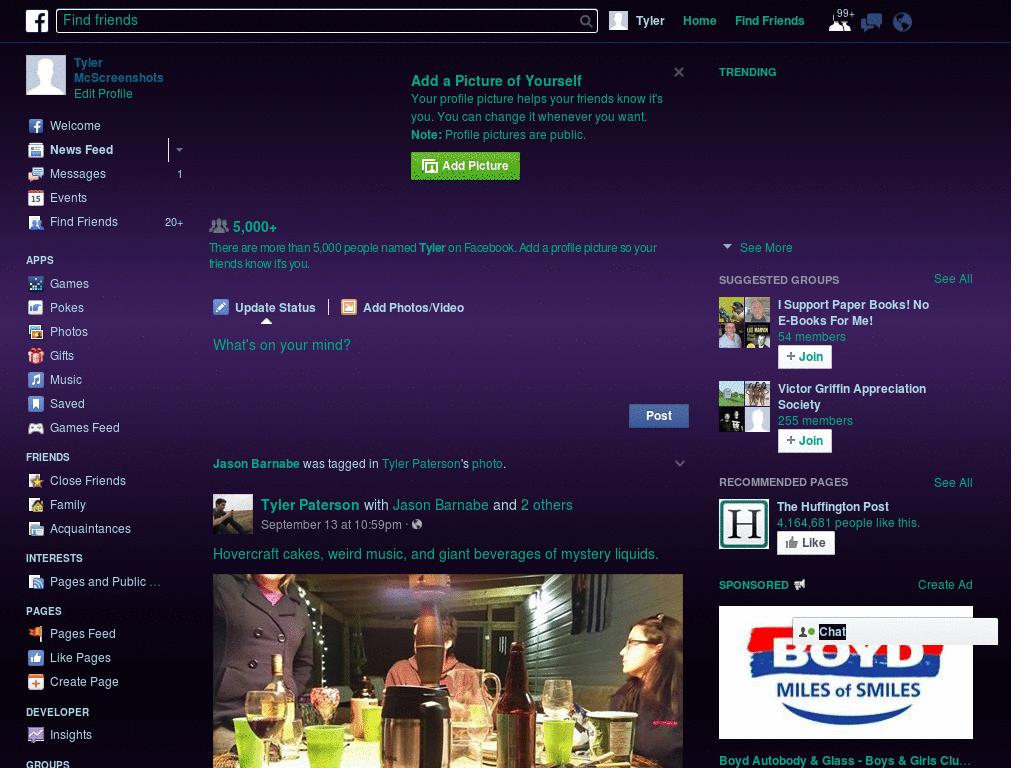Open the tagged dinner table photo
Viewport: 1024px width, 768px height.
[x=448, y=671]
